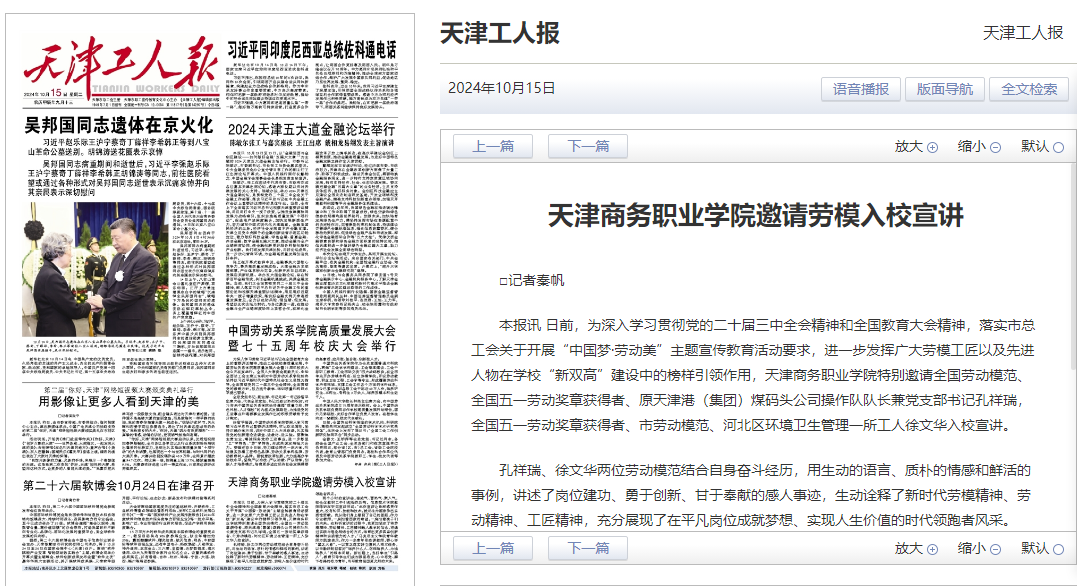Screen dimensions: 1077x586
Task: Open the 吴邦国同志遗体在京火化 headline on the page
Action: tap(118, 125)
